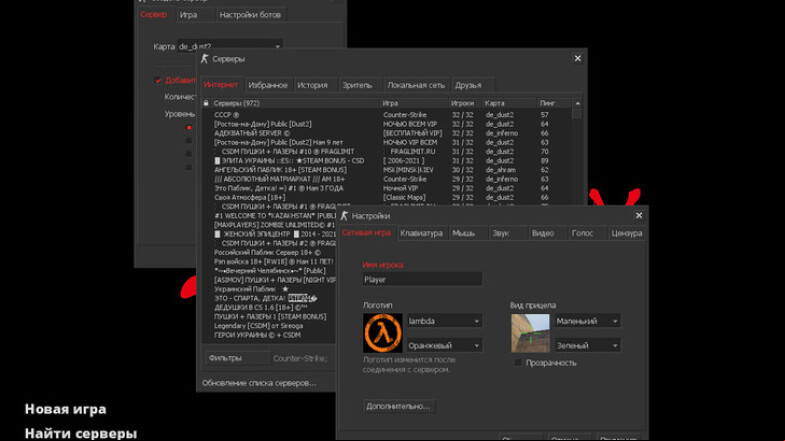
Task: Select Legendary [CSDM] от Sireoga row
Action: click(x=269, y=325)
